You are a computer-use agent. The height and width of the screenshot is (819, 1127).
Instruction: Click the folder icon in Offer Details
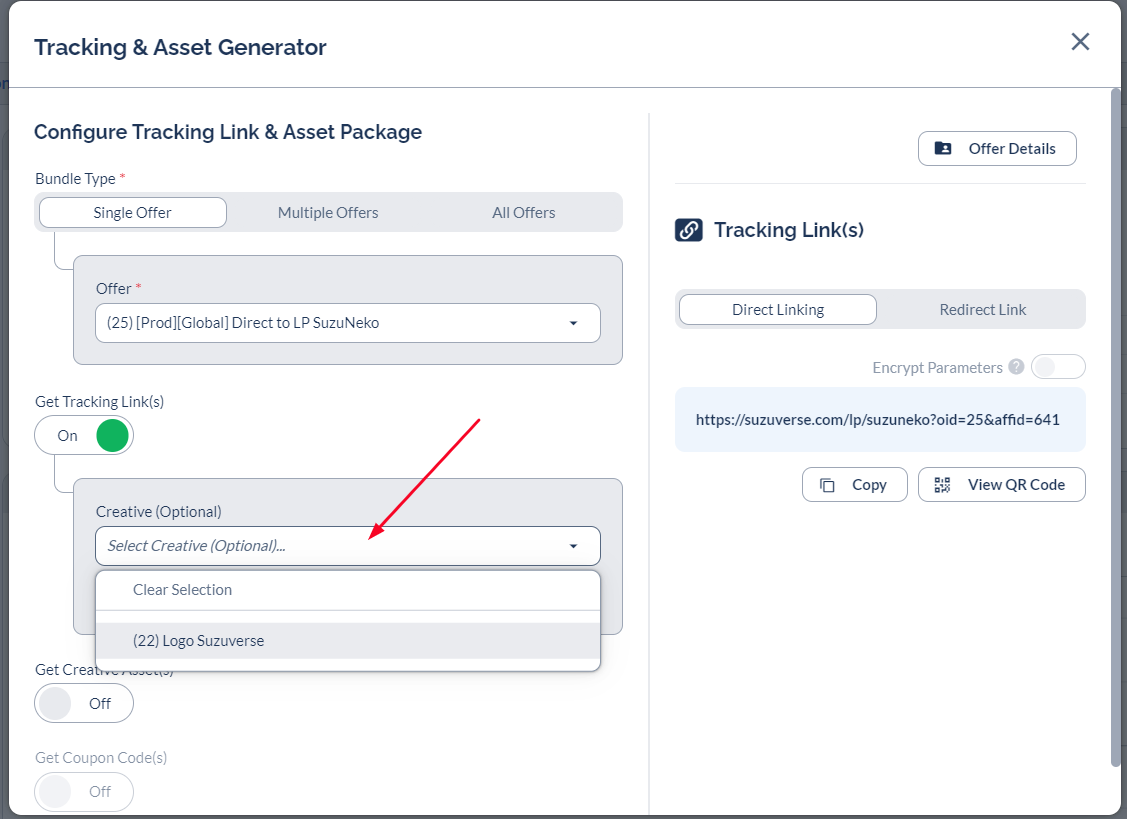tap(943, 148)
